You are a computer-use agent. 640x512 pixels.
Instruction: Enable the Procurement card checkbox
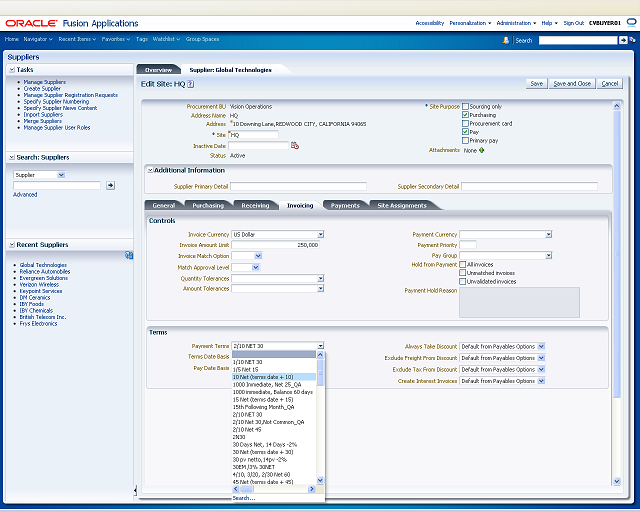[465, 123]
